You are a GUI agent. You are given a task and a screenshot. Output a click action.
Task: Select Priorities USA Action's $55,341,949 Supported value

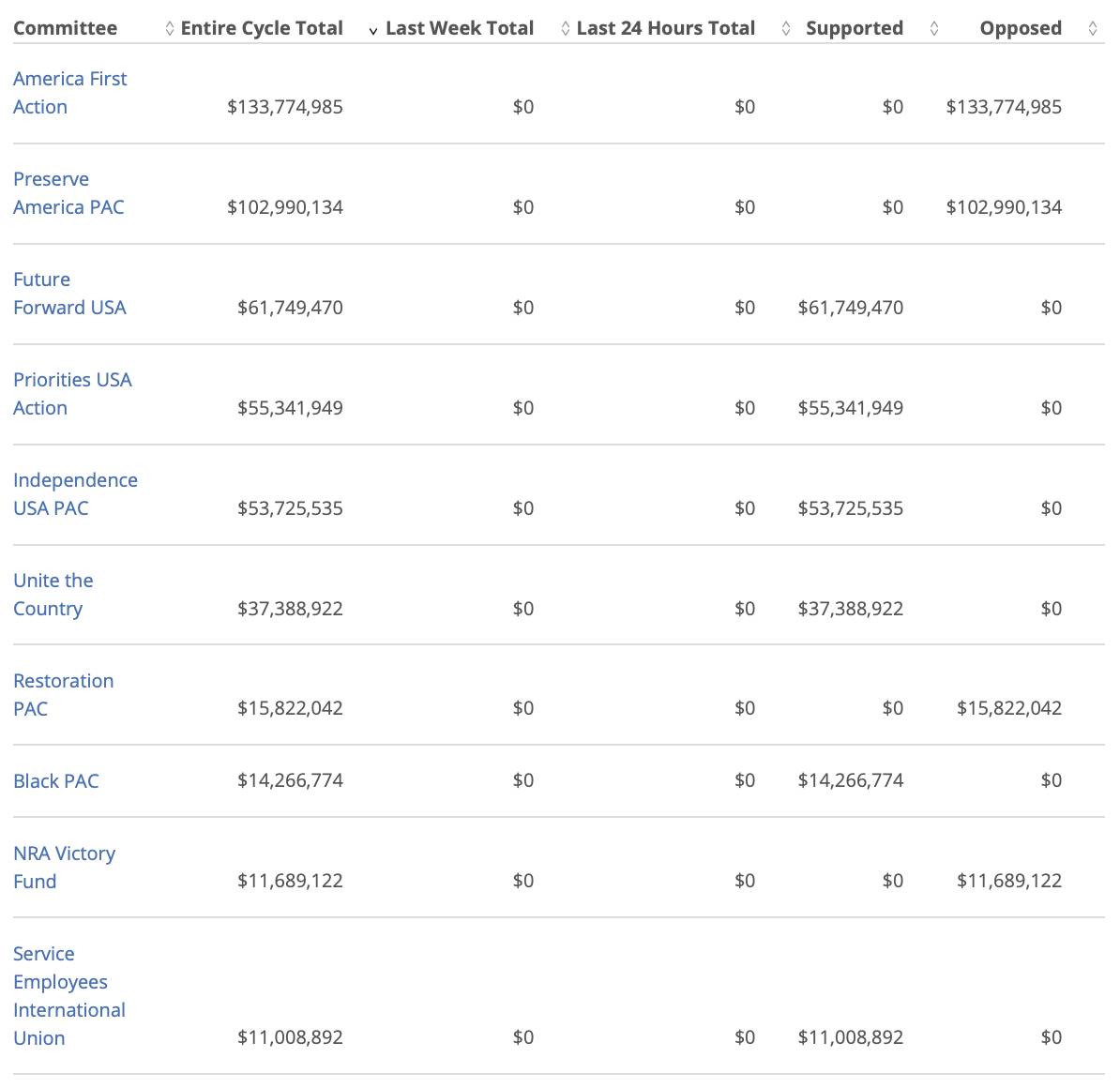click(851, 408)
